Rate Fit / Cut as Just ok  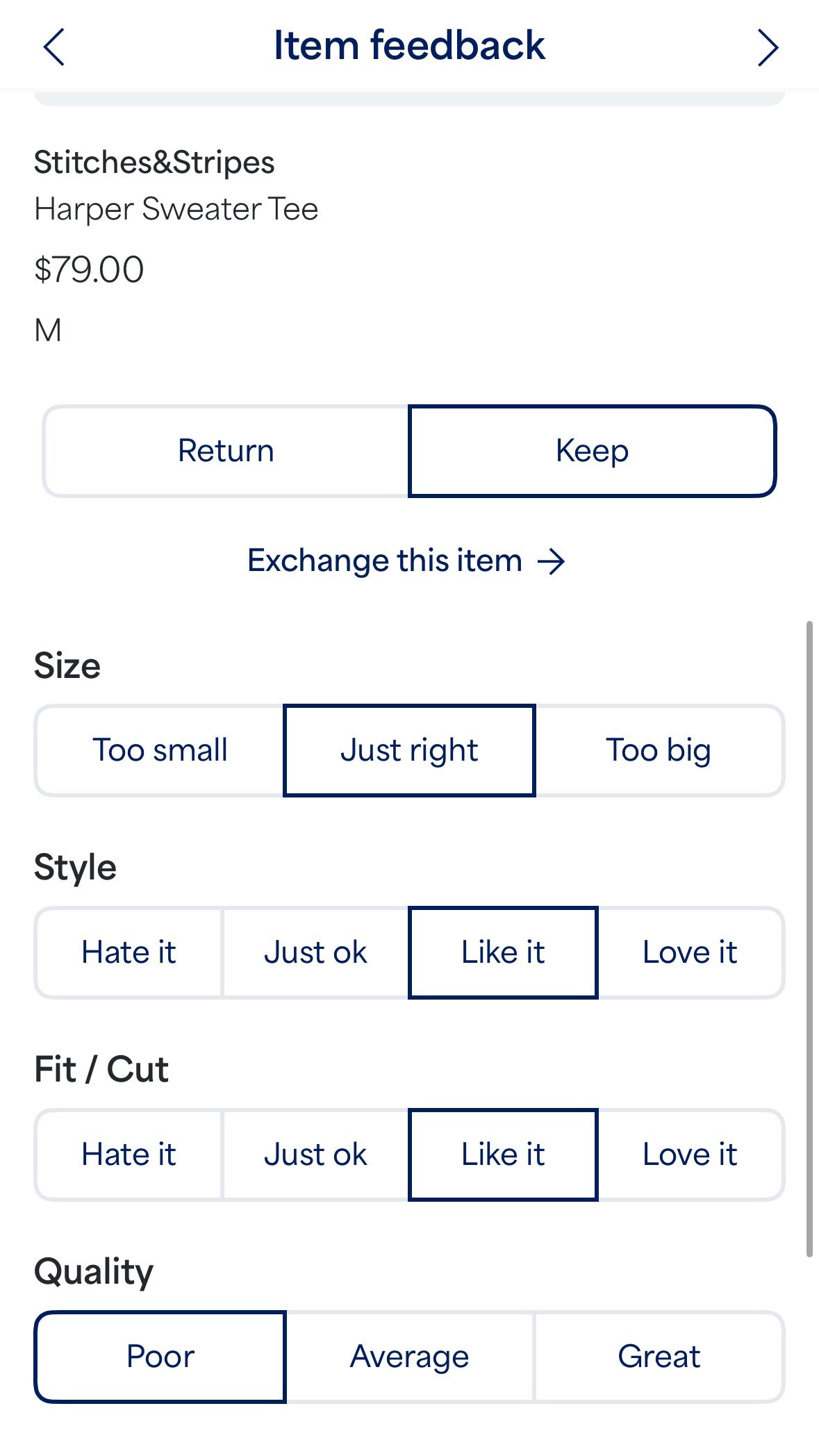tap(315, 1155)
